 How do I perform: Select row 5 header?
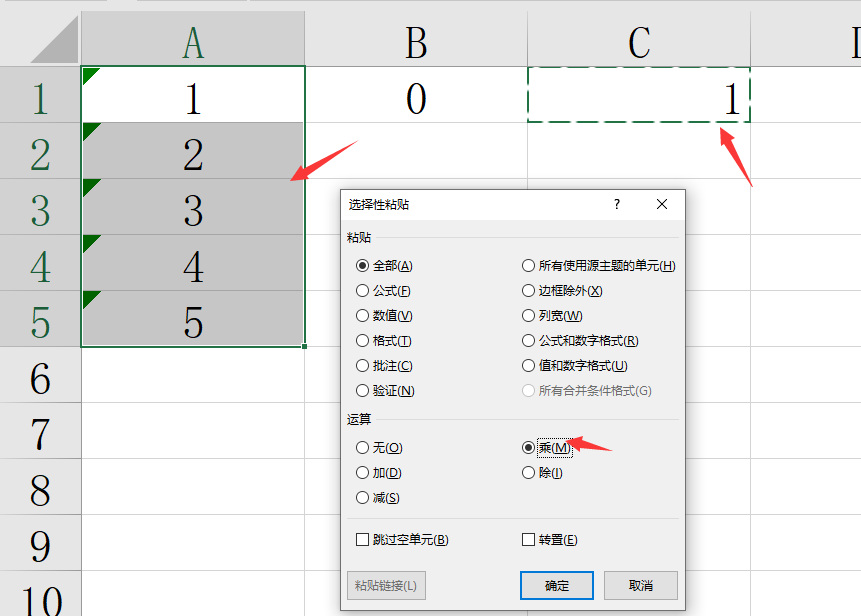(x=40, y=319)
